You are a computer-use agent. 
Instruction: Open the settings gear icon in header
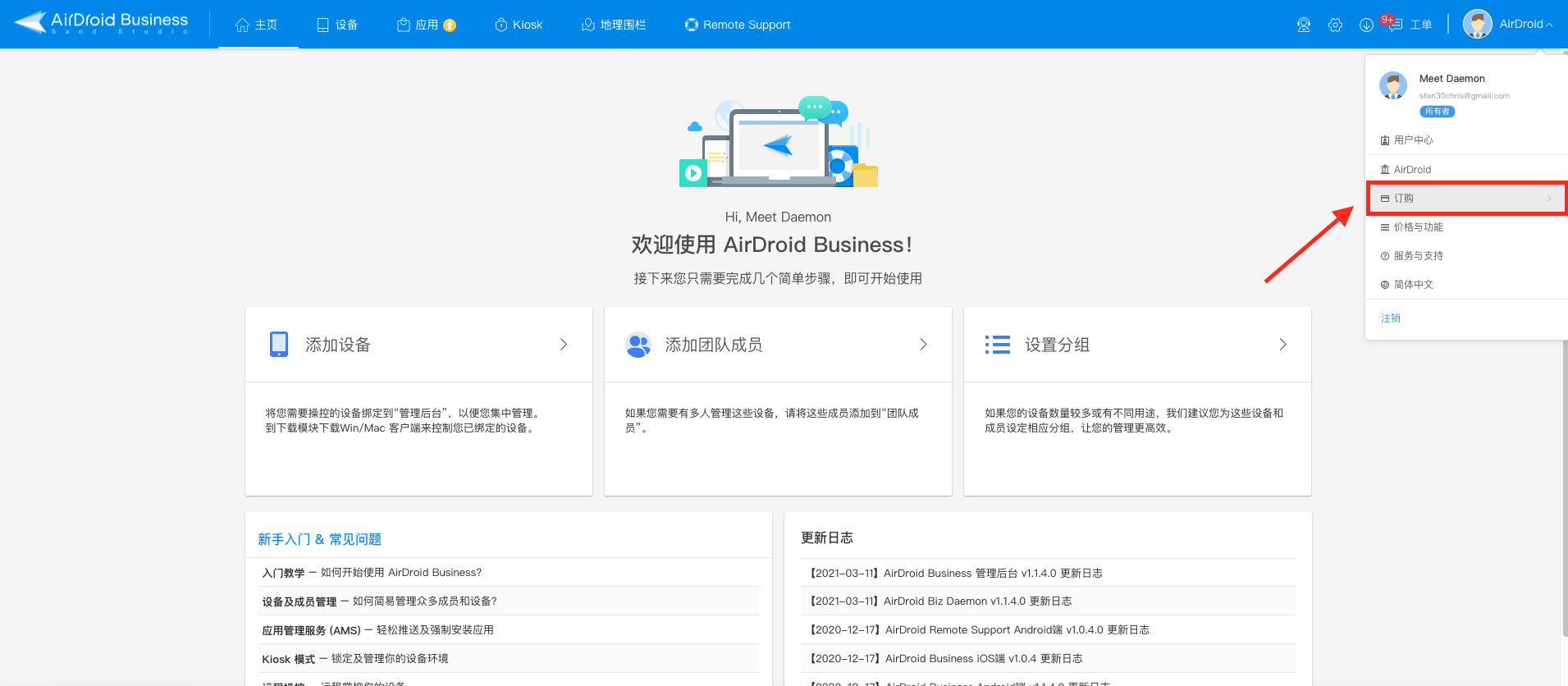click(x=1335, y=25)
